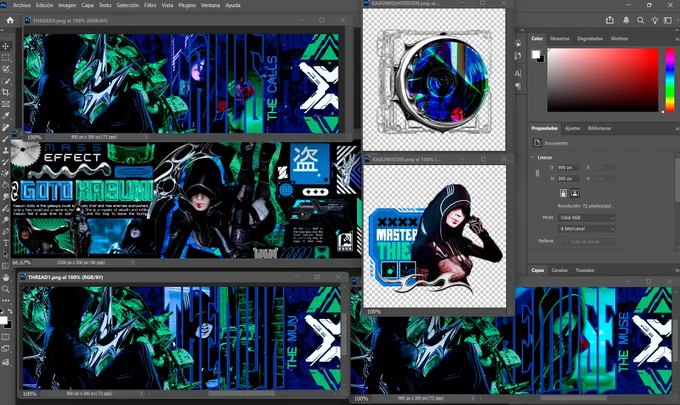
Task: Open the 8 bits/canal dropdown
Action: (x=586, y=229)
